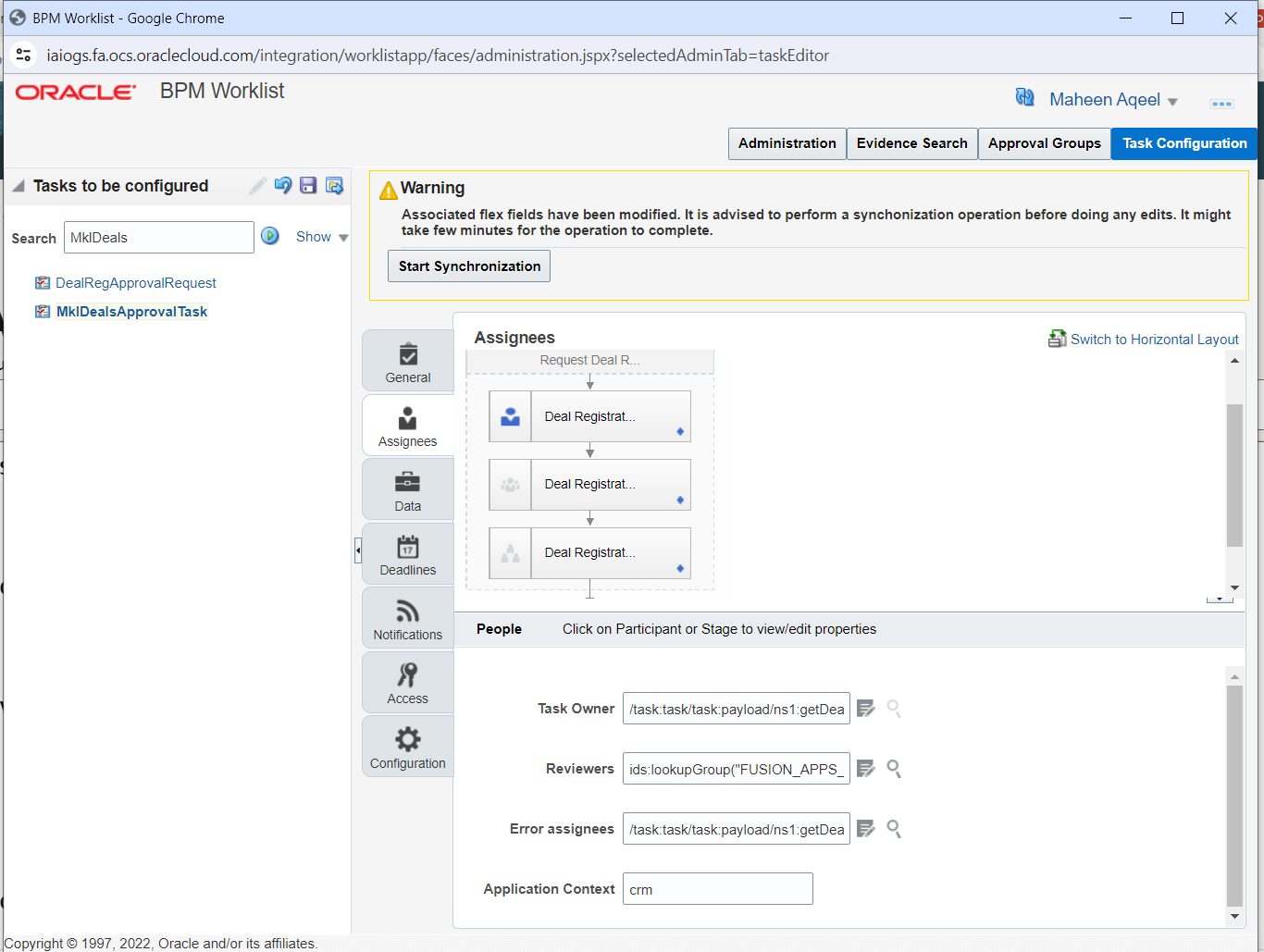The width and height of the screenshot is (1264, 952).
Task: Switch to the Approval Groups tab
Action: click(x=1044, y=143)
